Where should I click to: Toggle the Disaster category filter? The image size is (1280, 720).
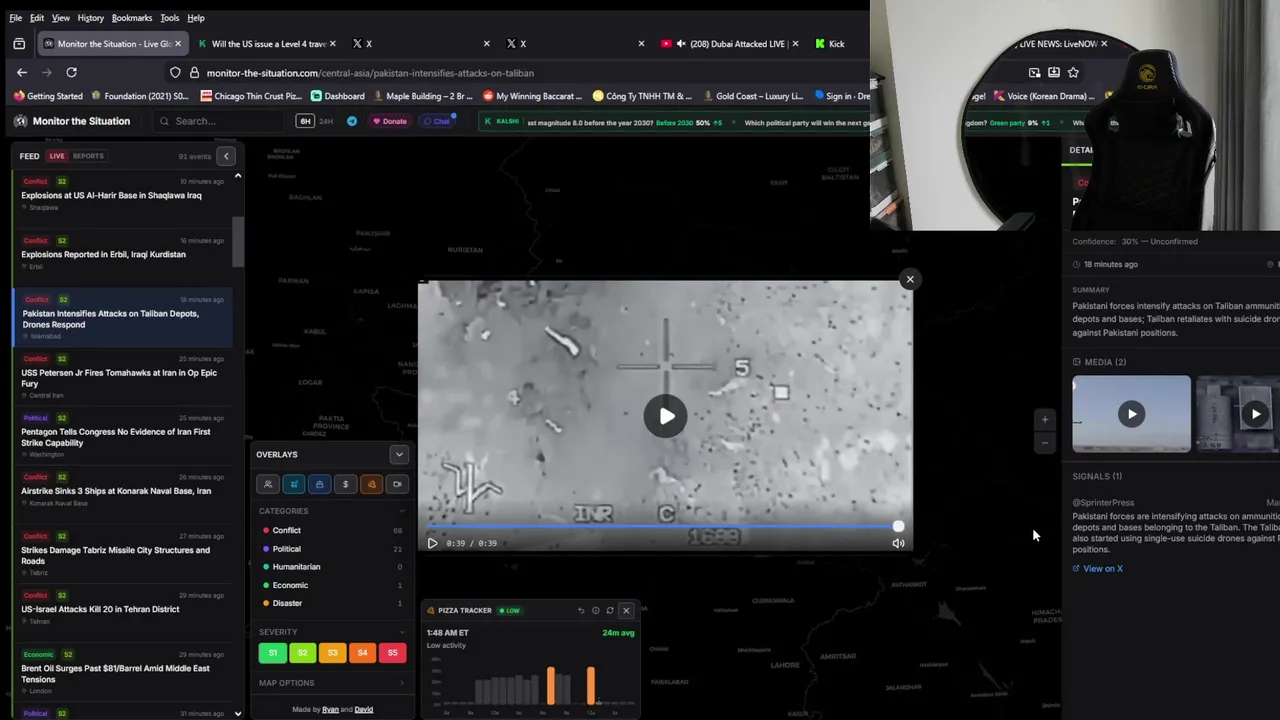pos(332,603)
